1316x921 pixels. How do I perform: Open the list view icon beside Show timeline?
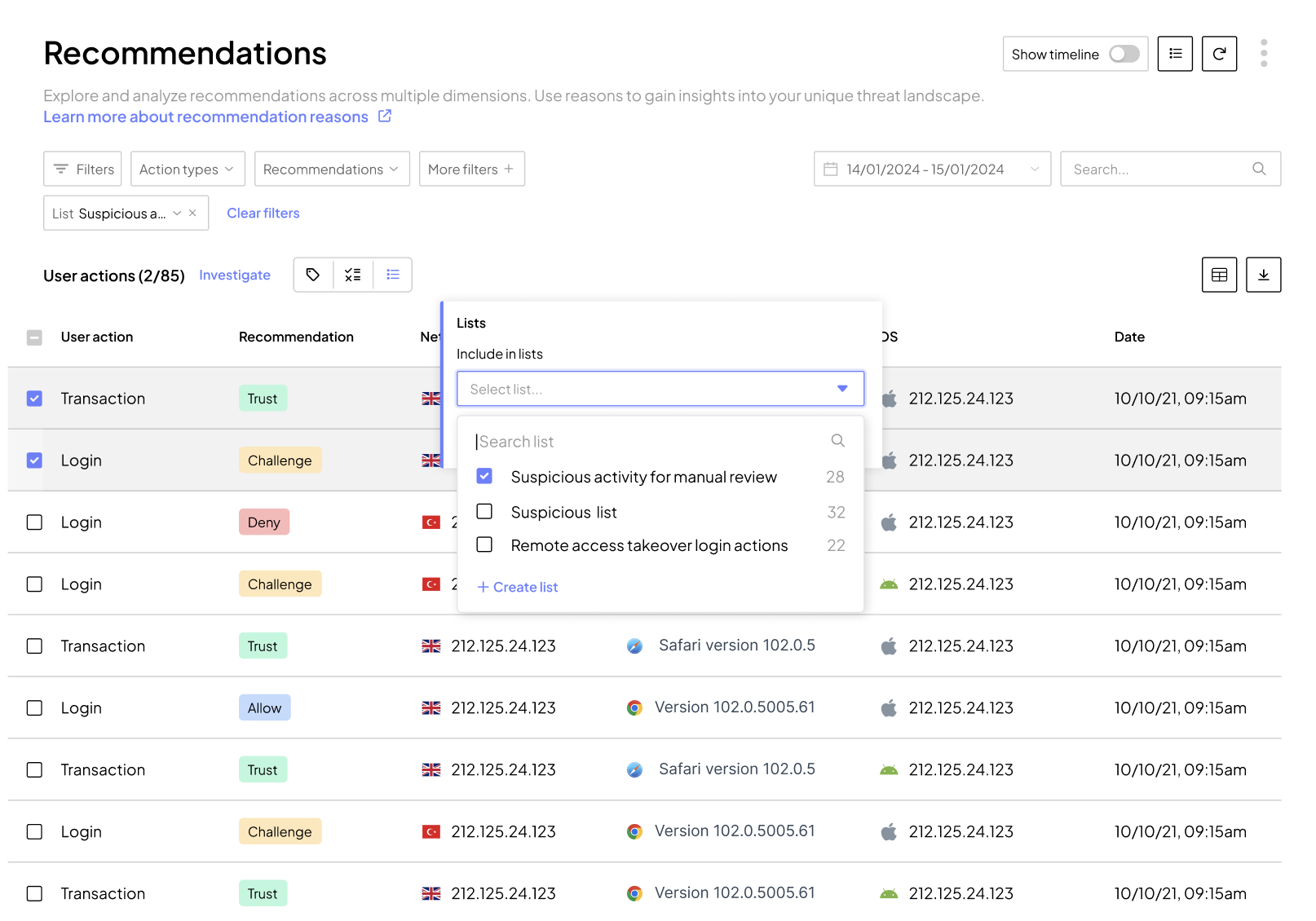tap(1175, 54)
